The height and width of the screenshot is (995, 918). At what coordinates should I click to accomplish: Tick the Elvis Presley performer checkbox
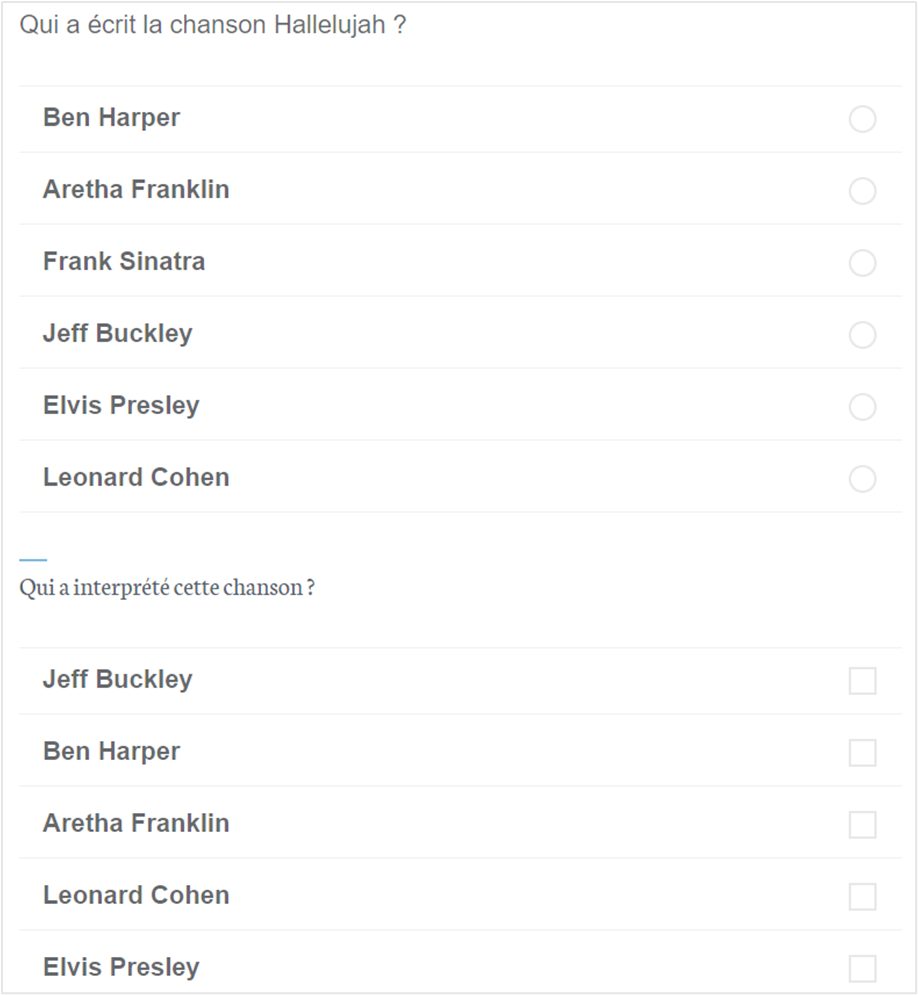[862, 969]
